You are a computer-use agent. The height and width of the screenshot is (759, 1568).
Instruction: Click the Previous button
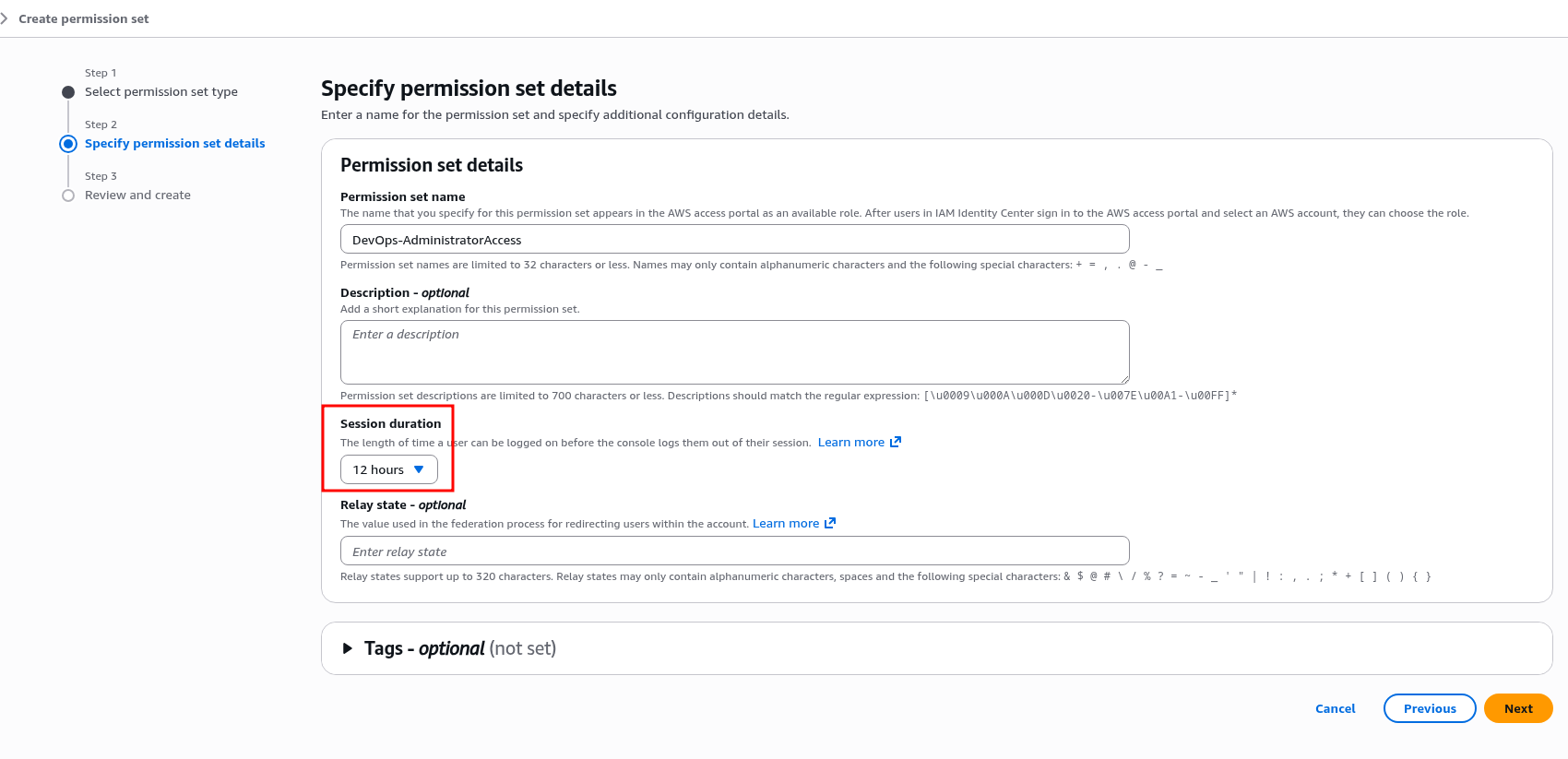pyautogui.click(x=1430, y=708)
